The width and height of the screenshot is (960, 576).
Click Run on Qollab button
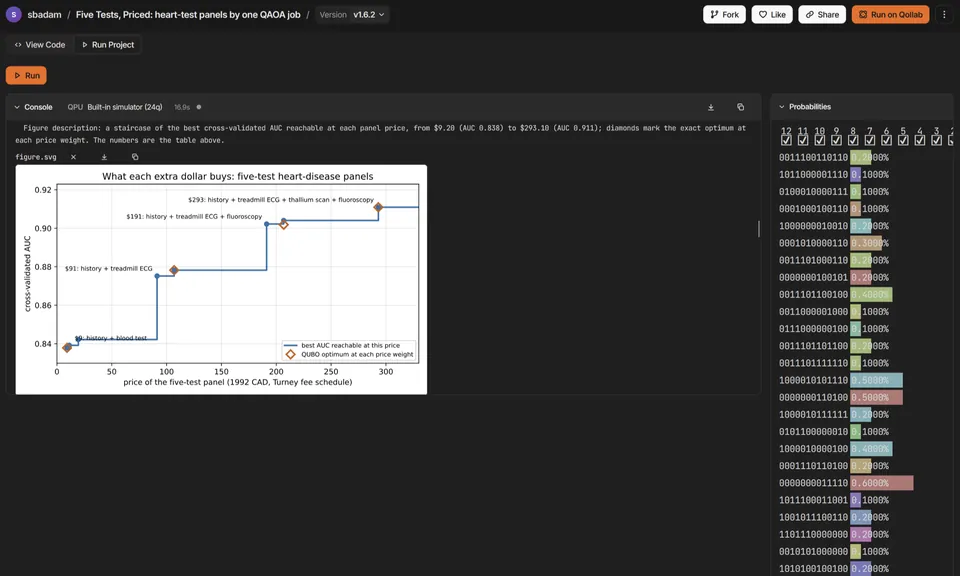(890, 15)
